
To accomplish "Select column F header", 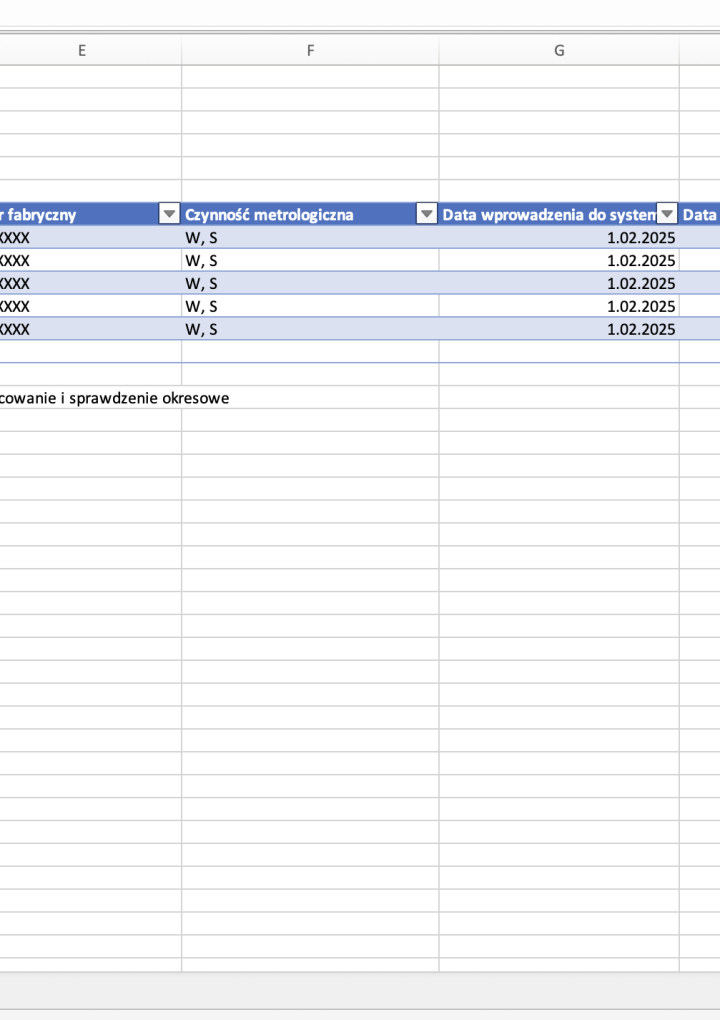I will pos(310,50).
